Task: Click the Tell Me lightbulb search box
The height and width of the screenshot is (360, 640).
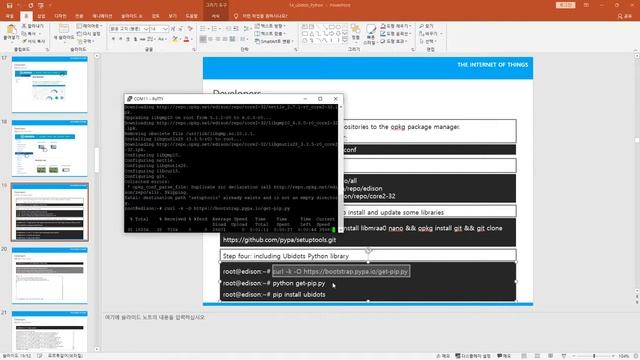Action: (261, 16)
